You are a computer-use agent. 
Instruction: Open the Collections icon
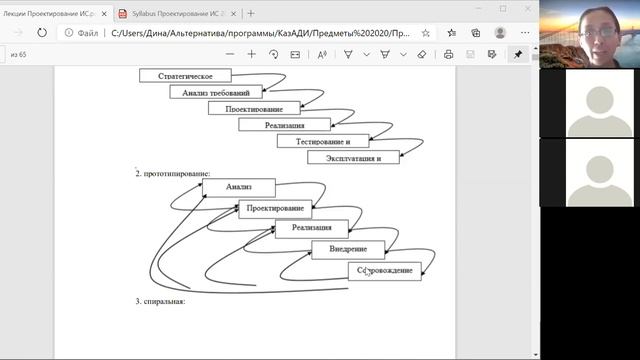click(476, 33)
